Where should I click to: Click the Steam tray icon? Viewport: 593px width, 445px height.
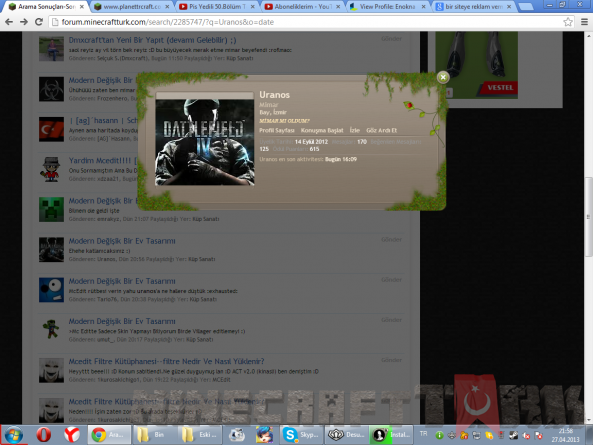tap(514, 436)
